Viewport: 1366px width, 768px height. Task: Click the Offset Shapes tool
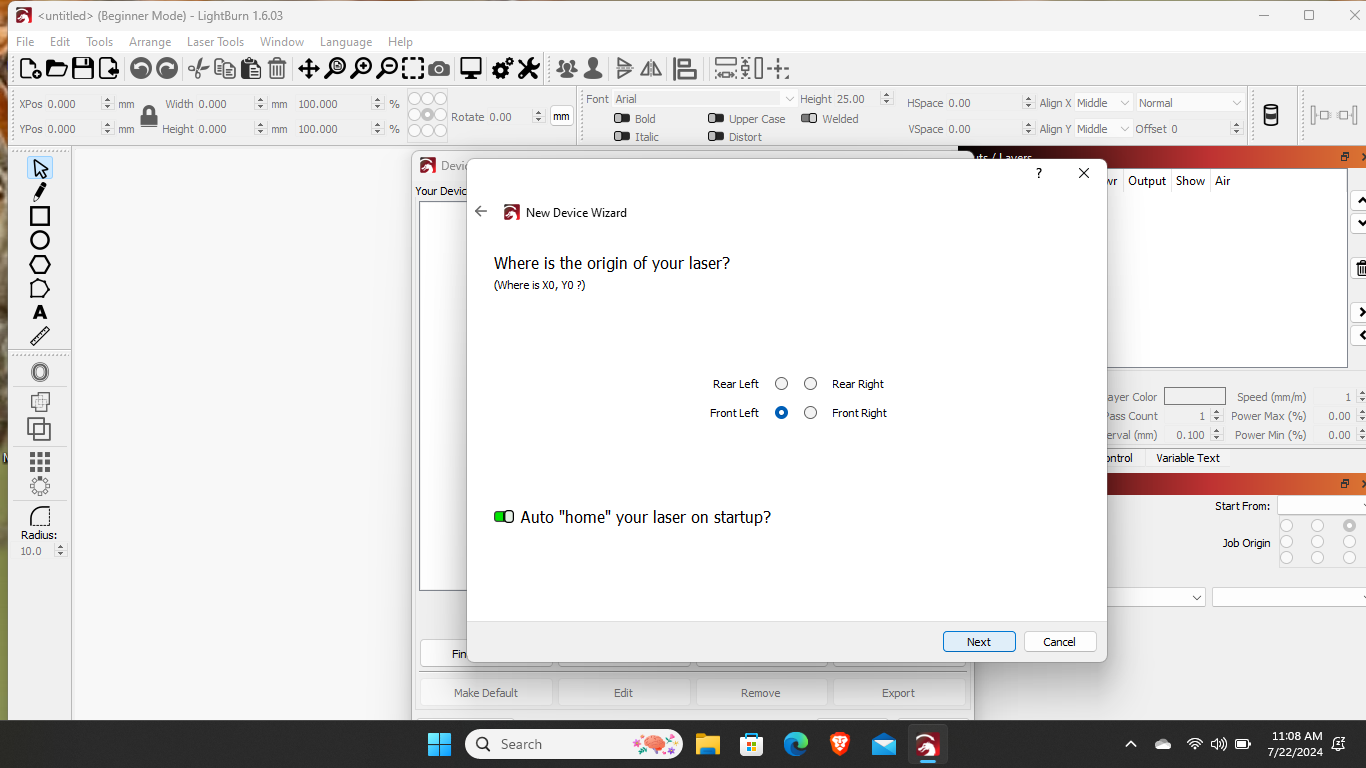pos(40,371)
